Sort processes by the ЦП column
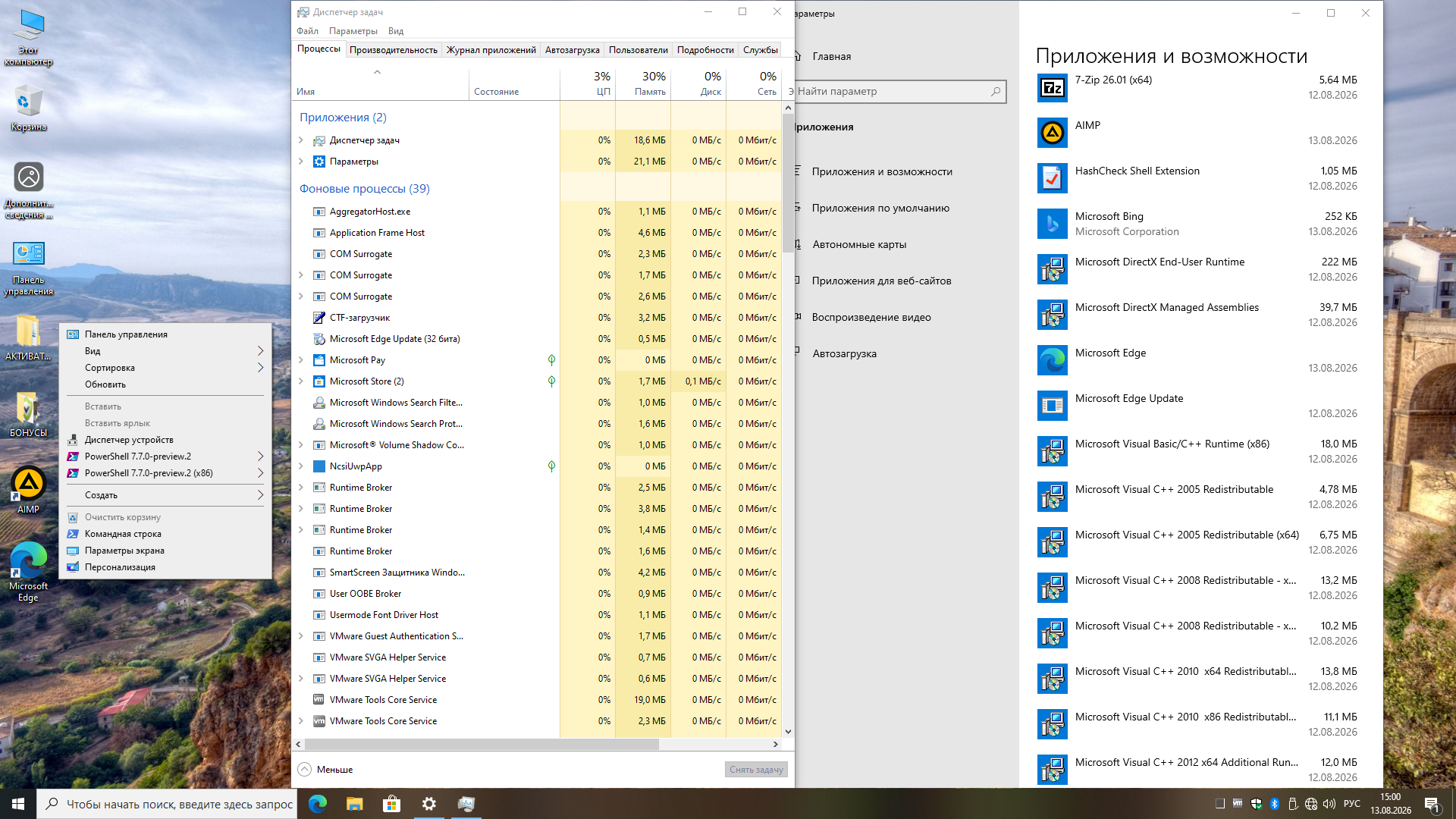 pos(588,83)
